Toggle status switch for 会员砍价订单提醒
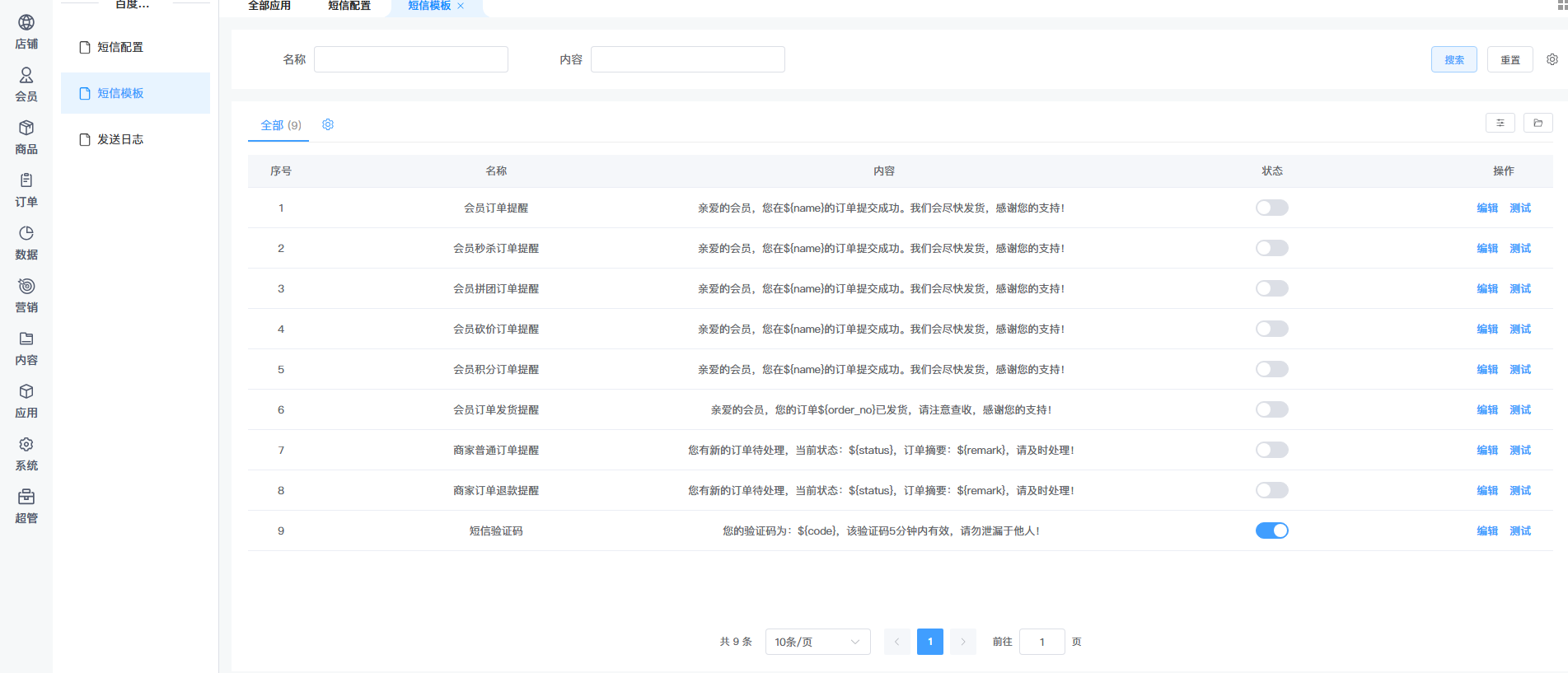The width and height of the screenshot is (1568, 673). (x=1272, y=329)
